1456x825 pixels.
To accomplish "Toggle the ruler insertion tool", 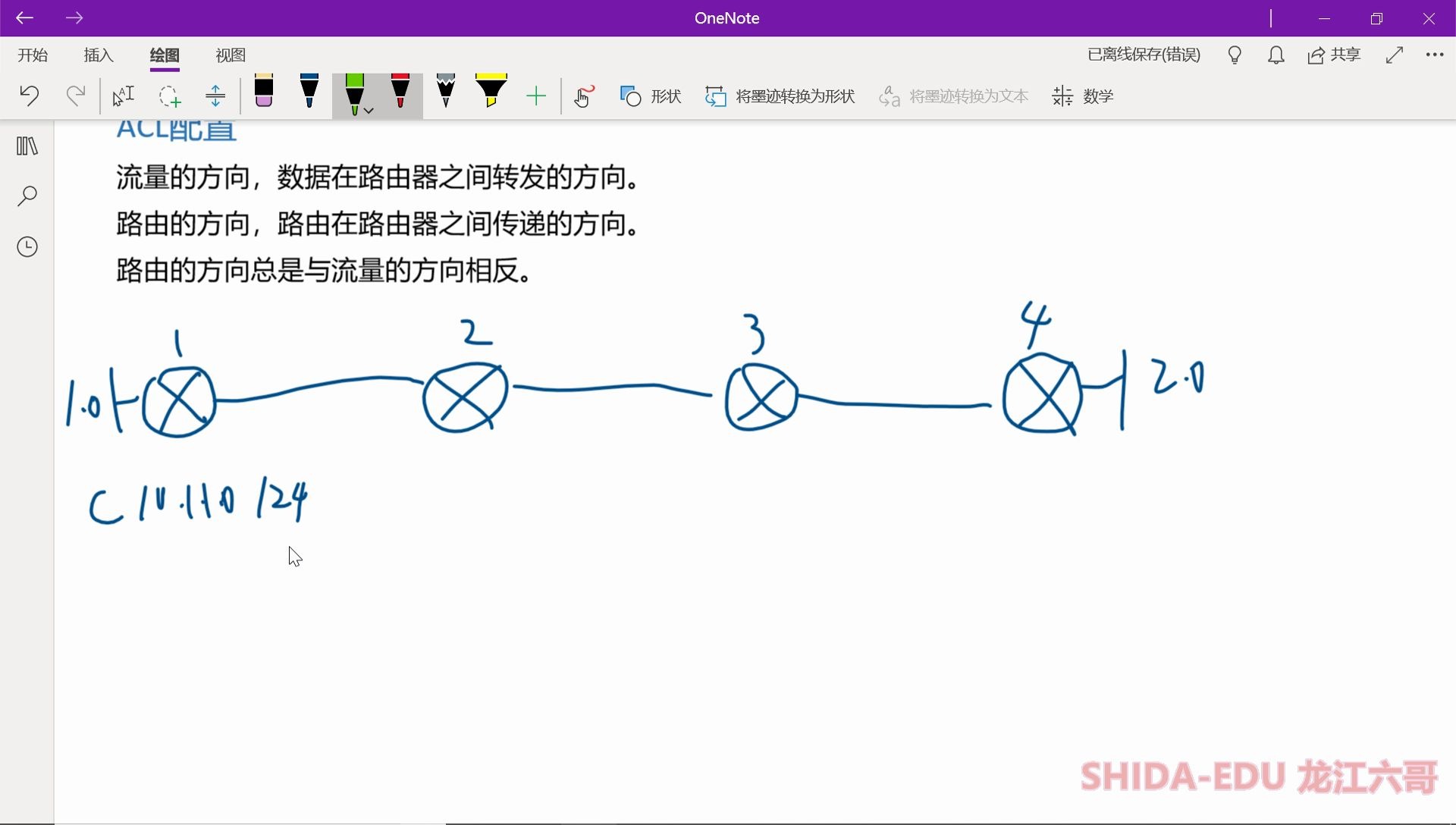I will click(215, 95).
